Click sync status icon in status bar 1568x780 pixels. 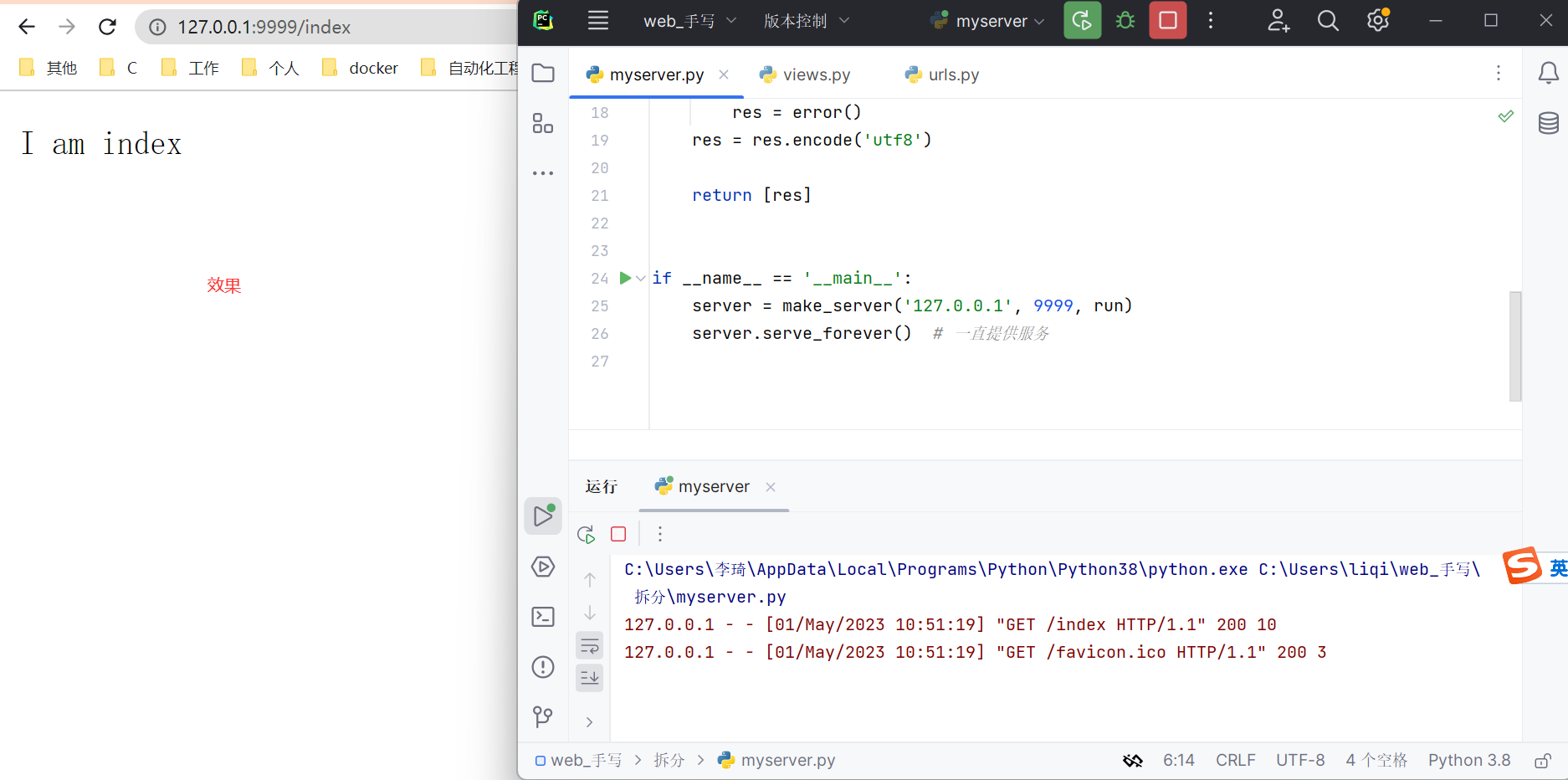pyautogui.click(x=1133, y=761)
